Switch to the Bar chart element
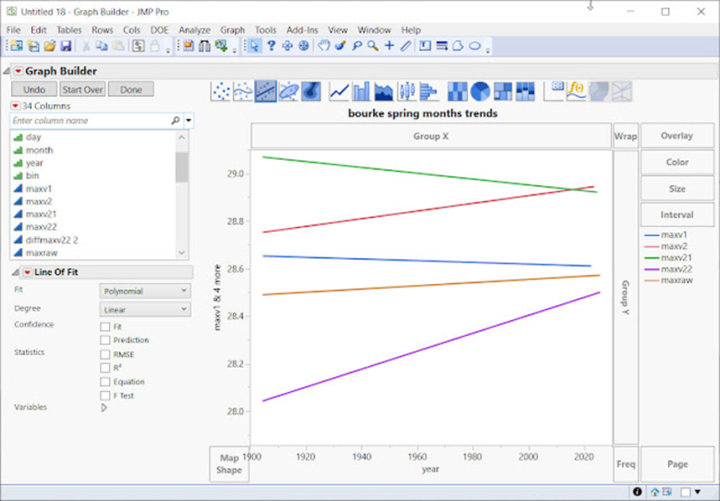This screenshot has height=501, width=720. click(x=361, y=91)
